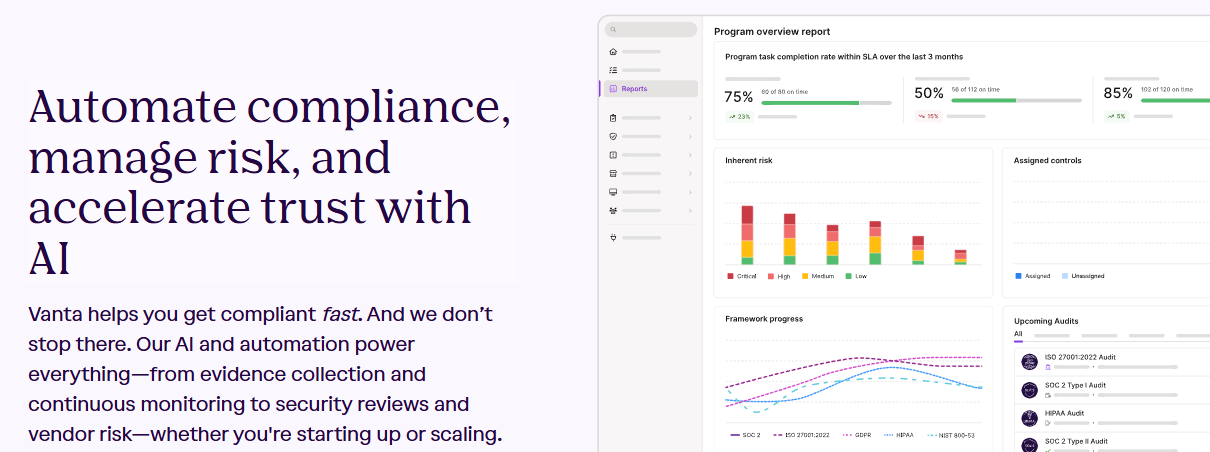Select the Reports sidebar item
1210x452 pixels.
point(649,89)
